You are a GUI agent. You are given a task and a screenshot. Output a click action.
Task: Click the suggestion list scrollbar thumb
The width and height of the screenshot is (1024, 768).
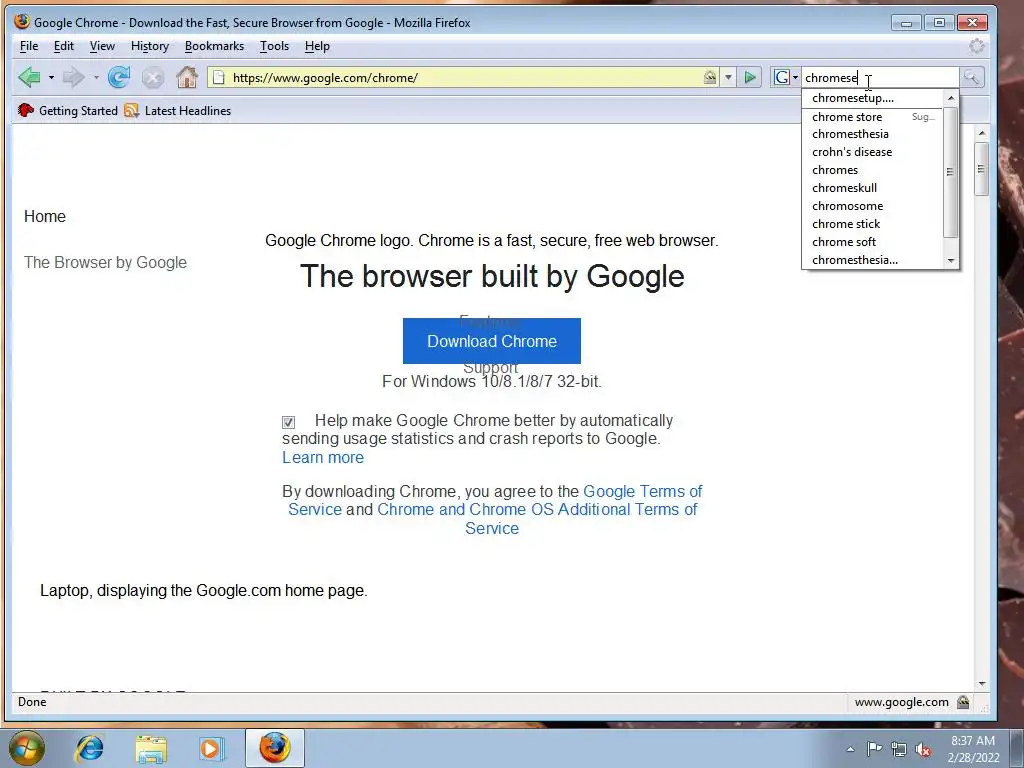tap(950, 172)
